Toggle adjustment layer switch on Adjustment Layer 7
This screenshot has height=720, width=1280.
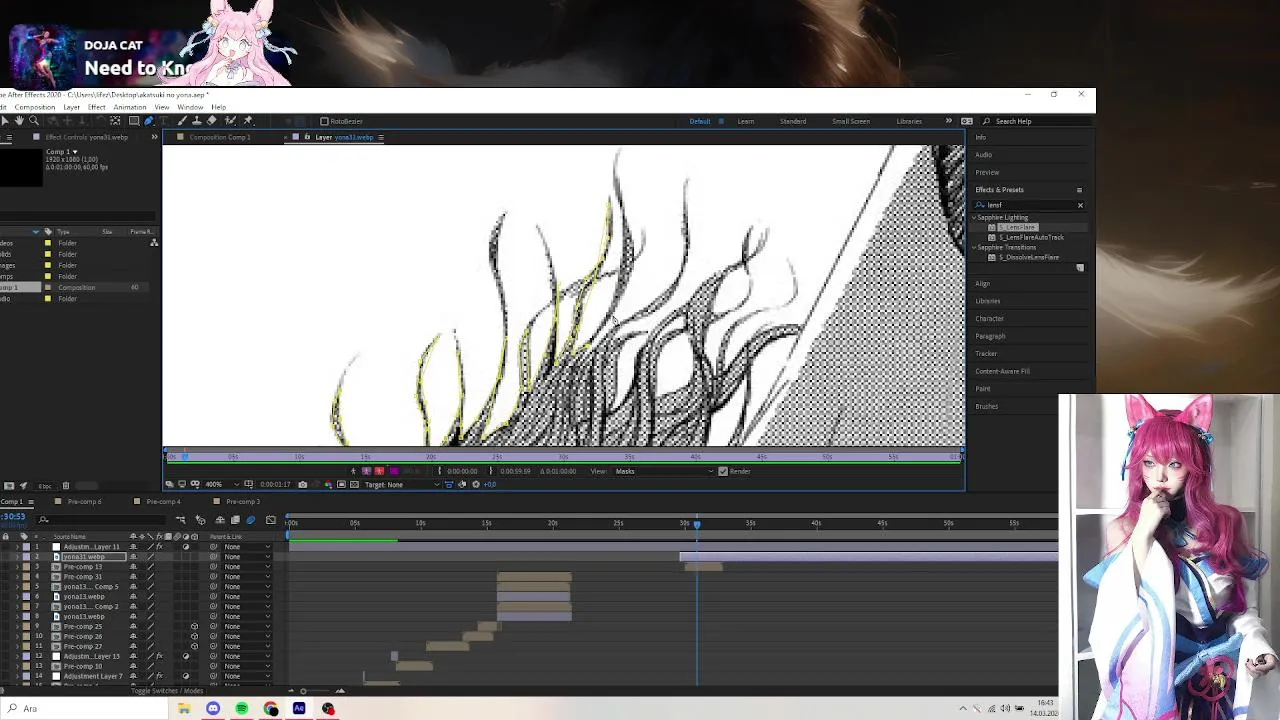click(x=186, y=676)
